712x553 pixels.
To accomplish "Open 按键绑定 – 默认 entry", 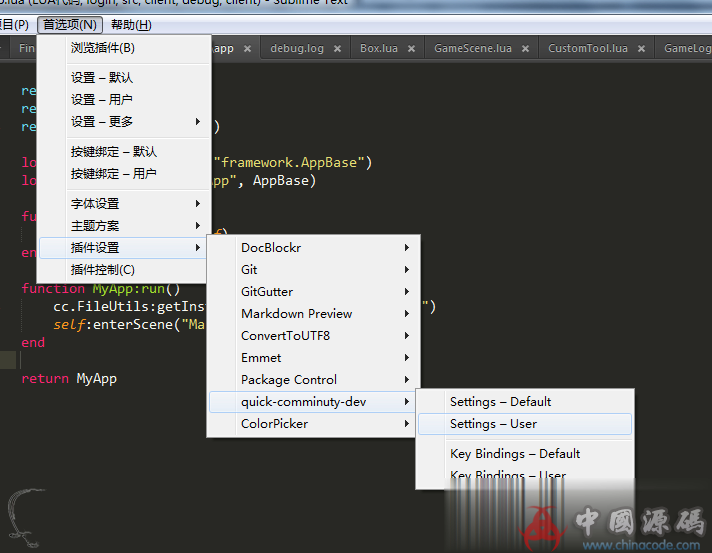I will [x=124, y=151].
